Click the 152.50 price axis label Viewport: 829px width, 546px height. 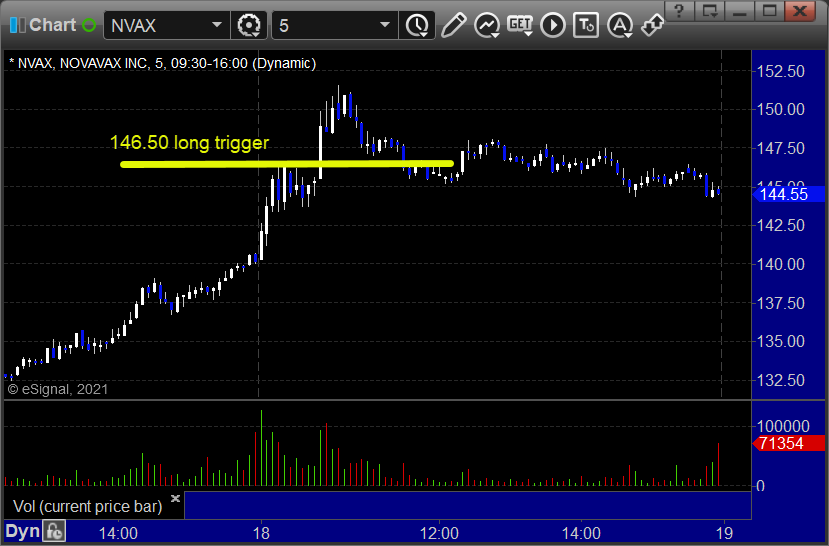click(x=781, y=71)
